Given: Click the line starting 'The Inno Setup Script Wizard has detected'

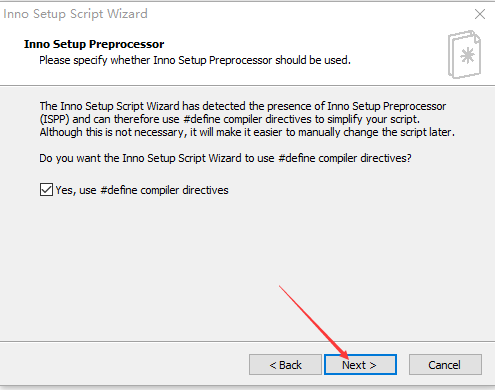Looking at the screenshot, I should point(243,106).
